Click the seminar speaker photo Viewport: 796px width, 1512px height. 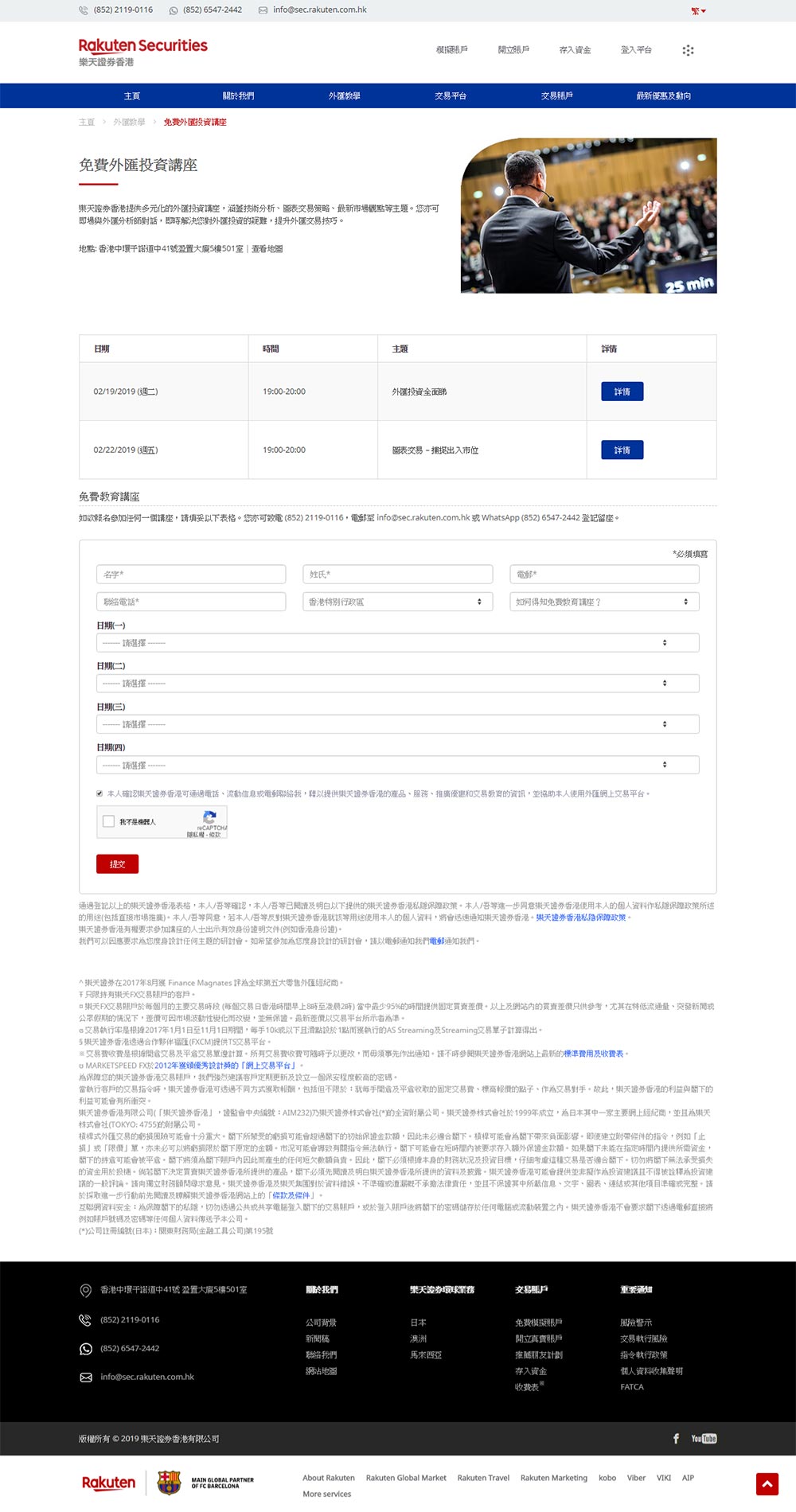(588, 216)
